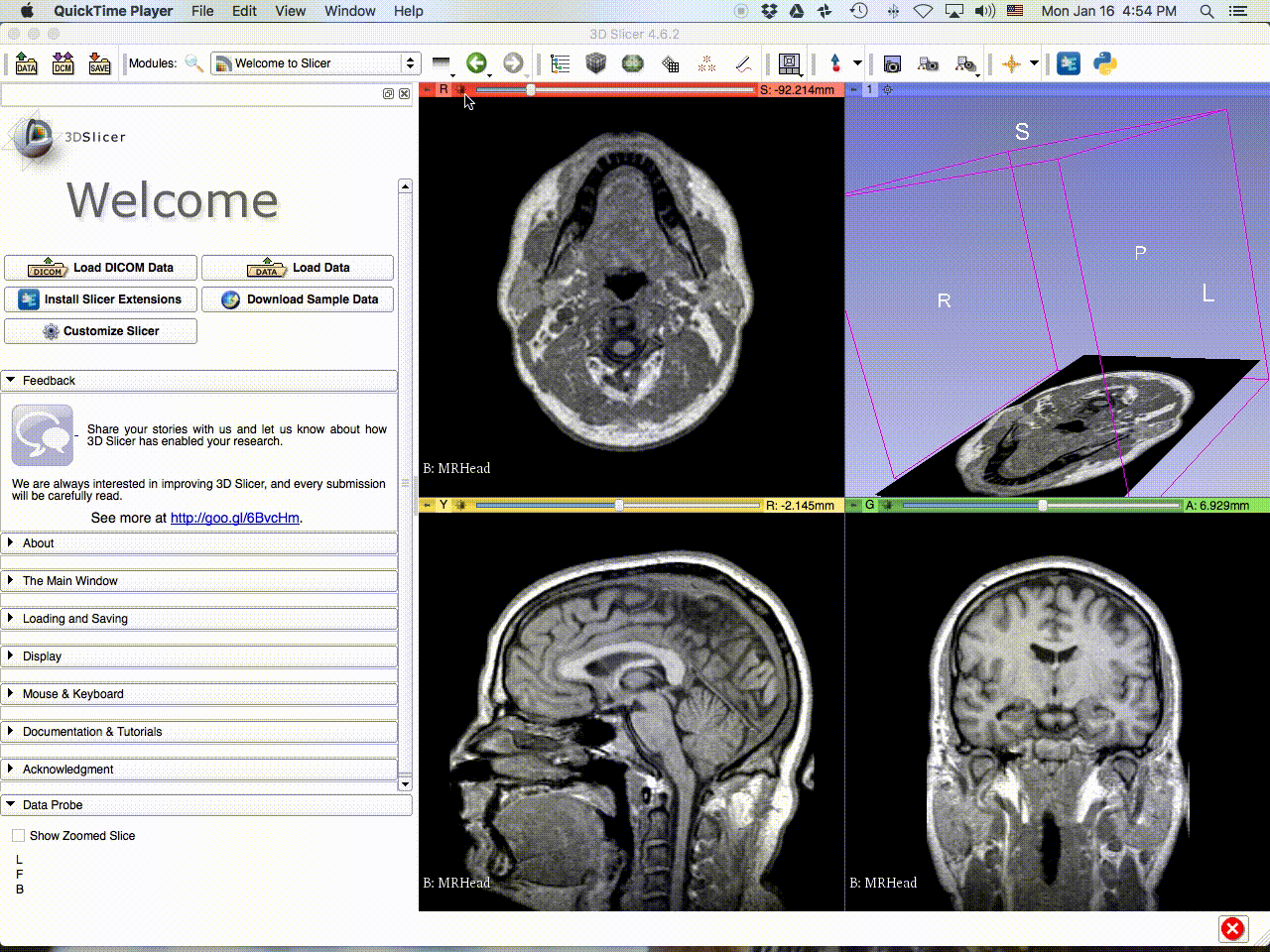1270x952 pixels.
Task: Open the File menu
Action: (202, 11)
